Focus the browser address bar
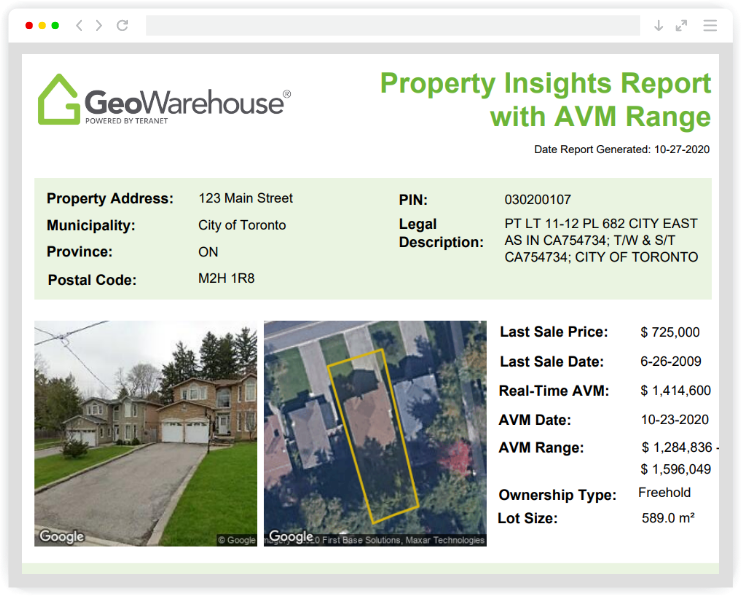This screenshot has width=742, height=603. [392, 25]
